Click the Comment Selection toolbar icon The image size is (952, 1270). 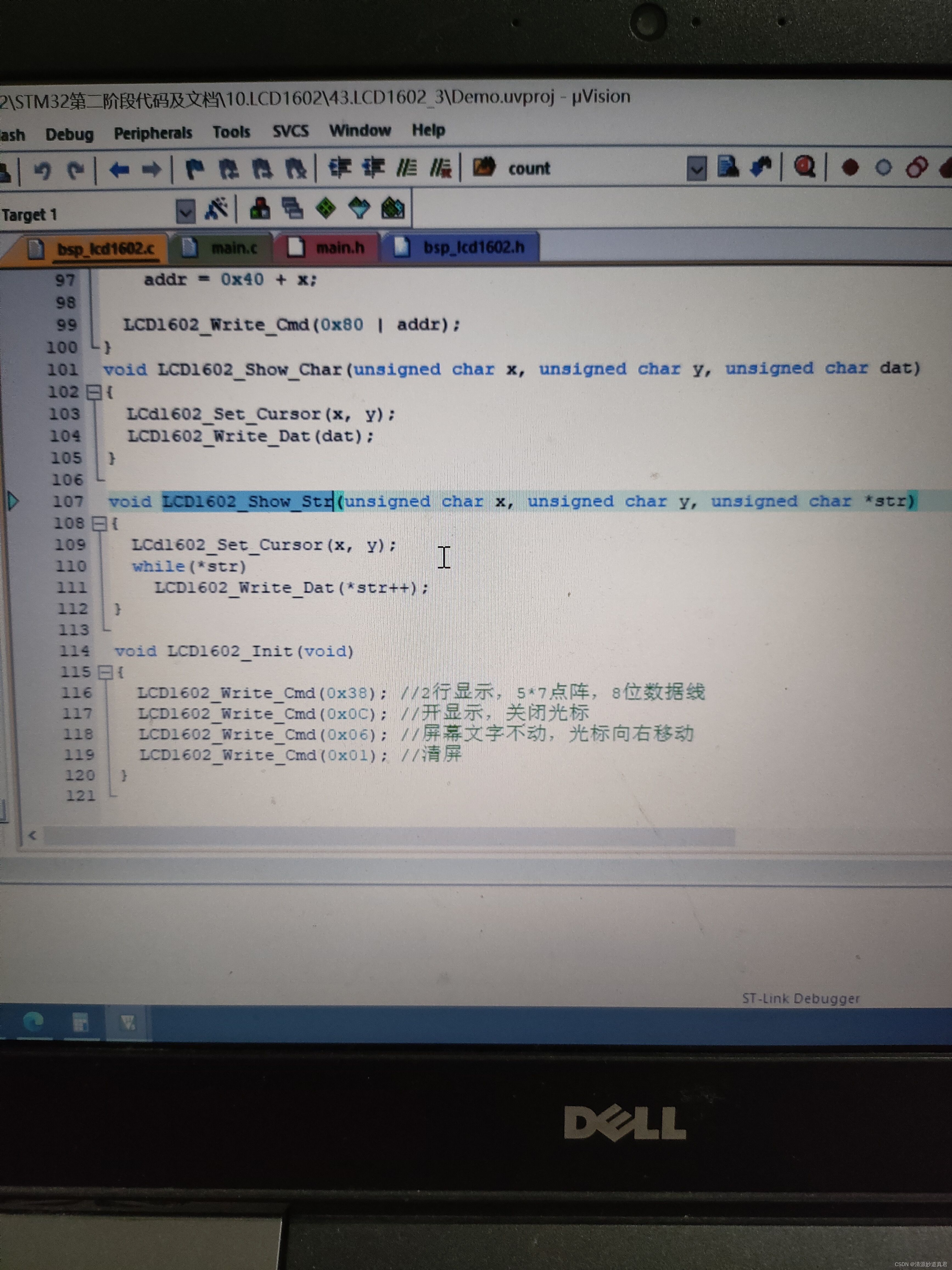point(407,168)
